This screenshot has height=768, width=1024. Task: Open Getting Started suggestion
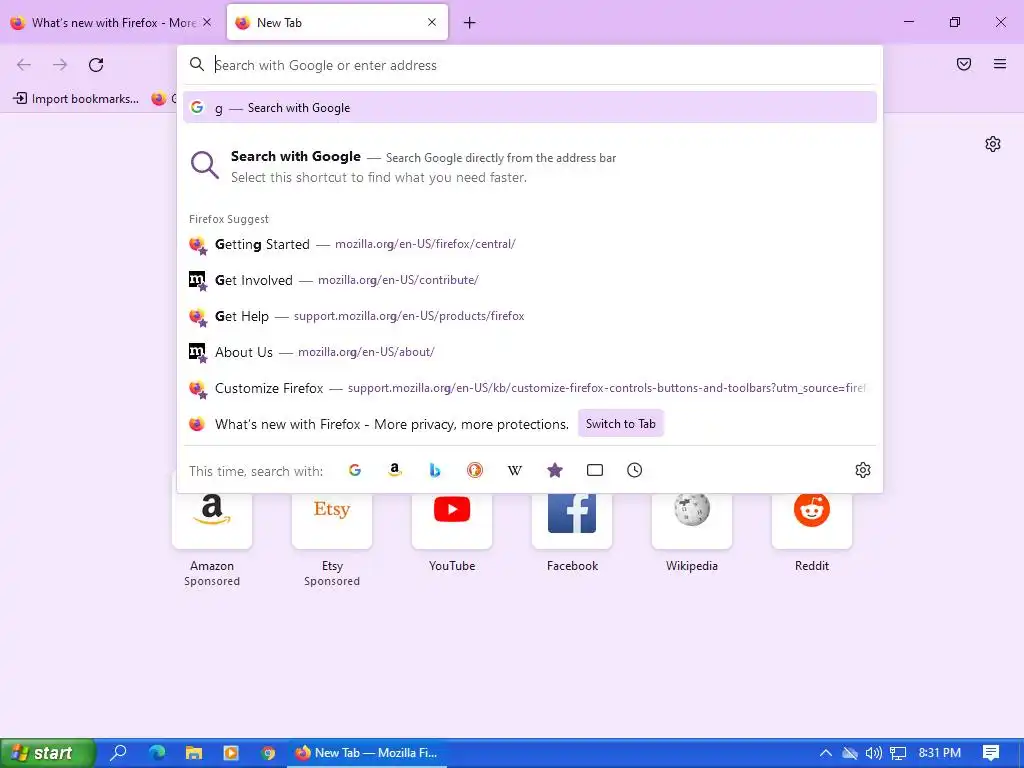coord(530,244)
